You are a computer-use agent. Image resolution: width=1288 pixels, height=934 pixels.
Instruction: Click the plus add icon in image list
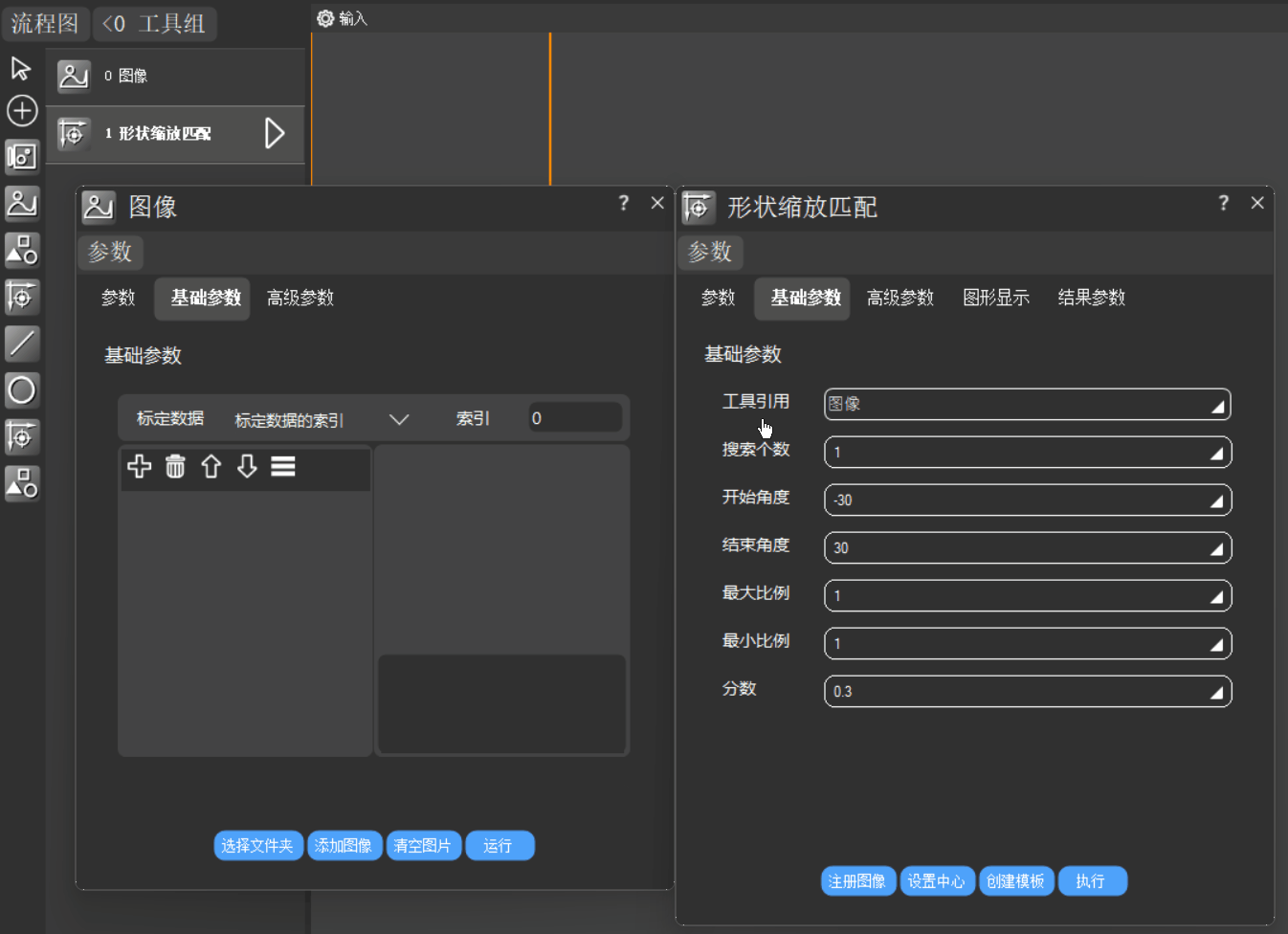coord(140,466)
